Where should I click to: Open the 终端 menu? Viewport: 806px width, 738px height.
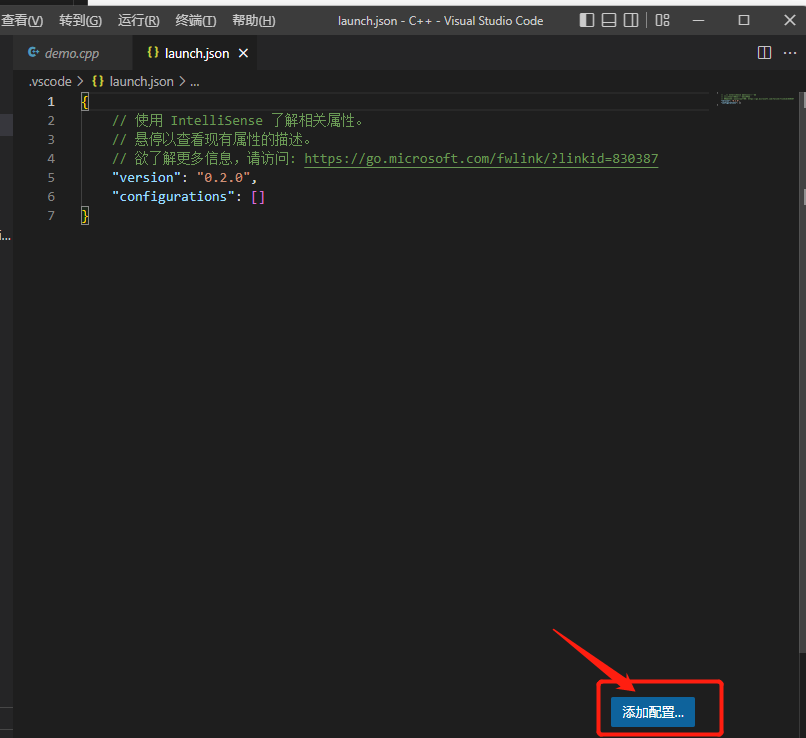click(x=195, y=20)
